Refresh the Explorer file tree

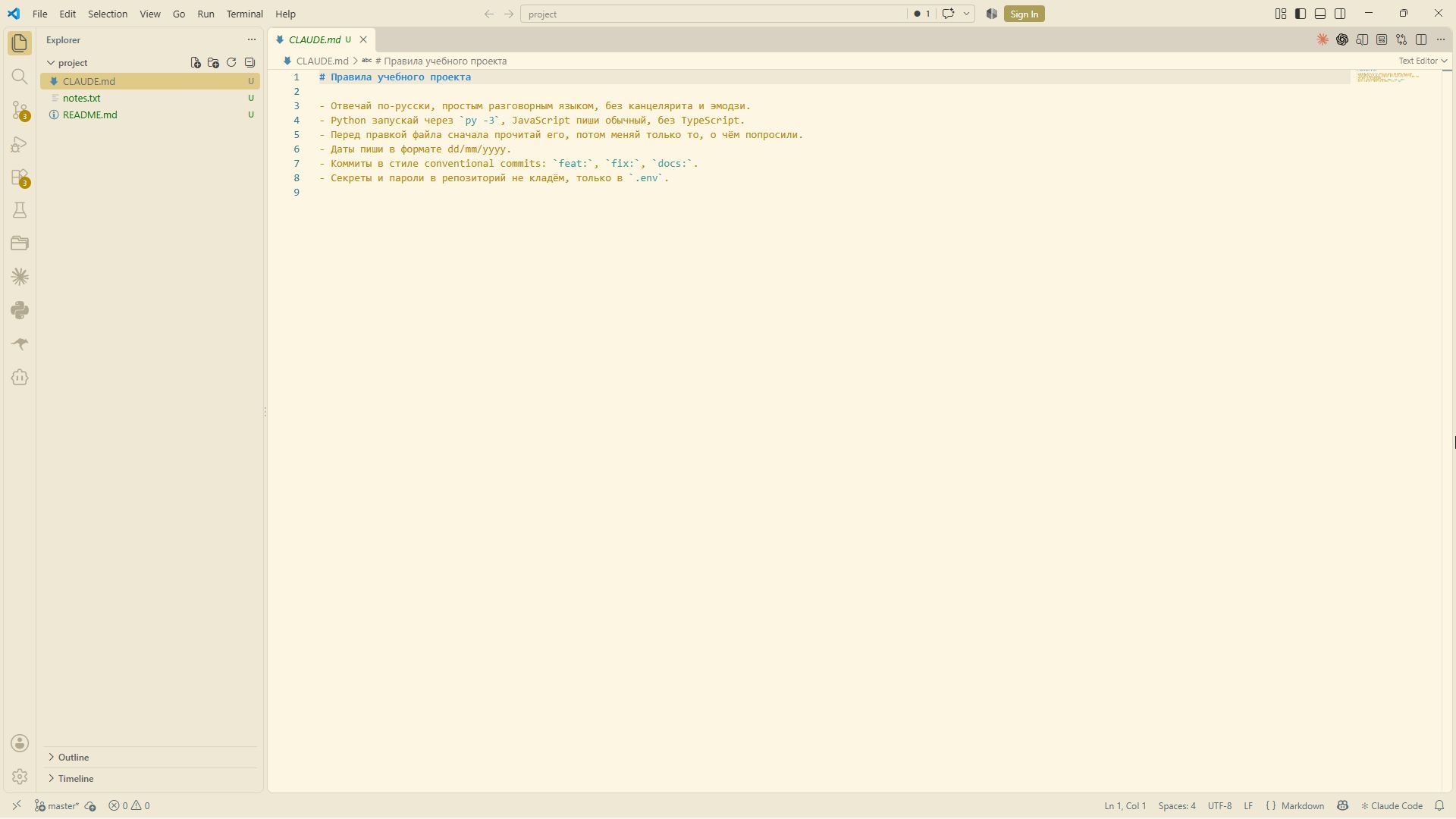231,63
